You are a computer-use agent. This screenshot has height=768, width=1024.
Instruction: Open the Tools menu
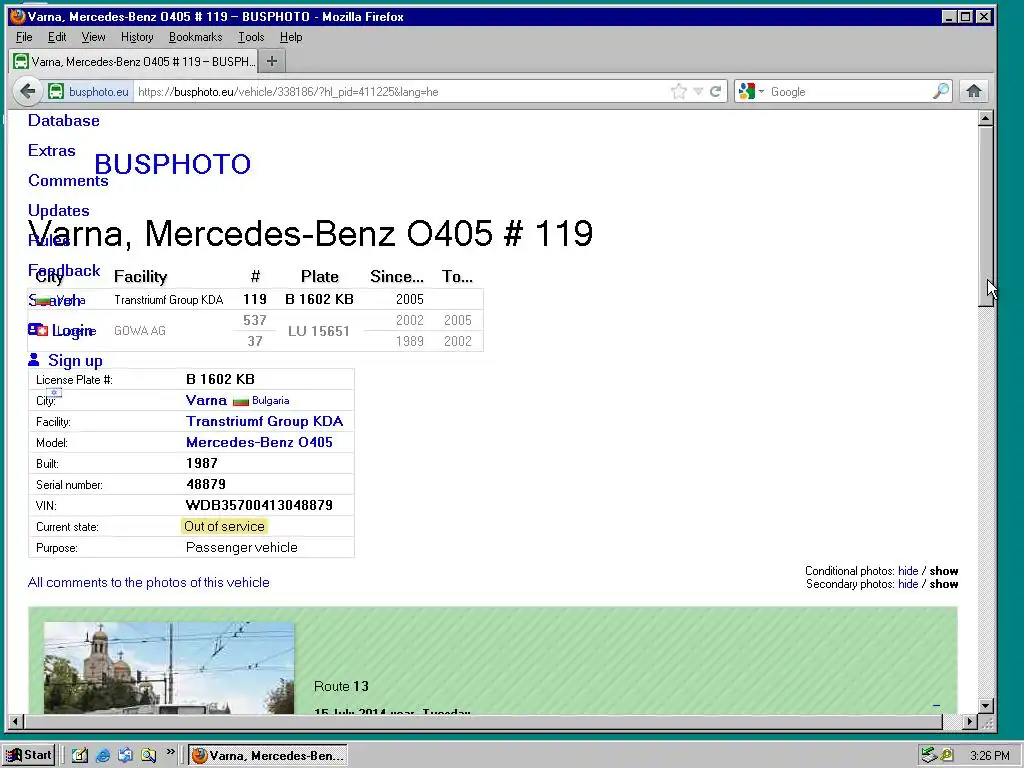251,37
